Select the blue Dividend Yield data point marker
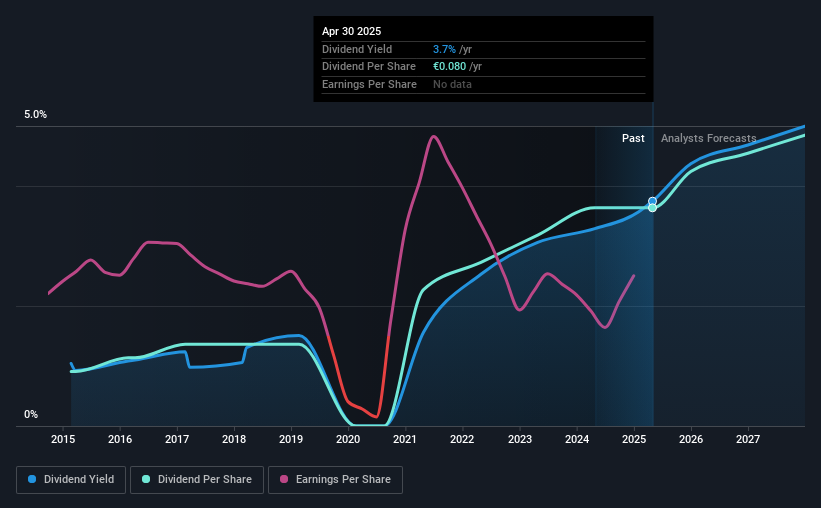This screenshot has height=508, width=821. click(652, 201)
